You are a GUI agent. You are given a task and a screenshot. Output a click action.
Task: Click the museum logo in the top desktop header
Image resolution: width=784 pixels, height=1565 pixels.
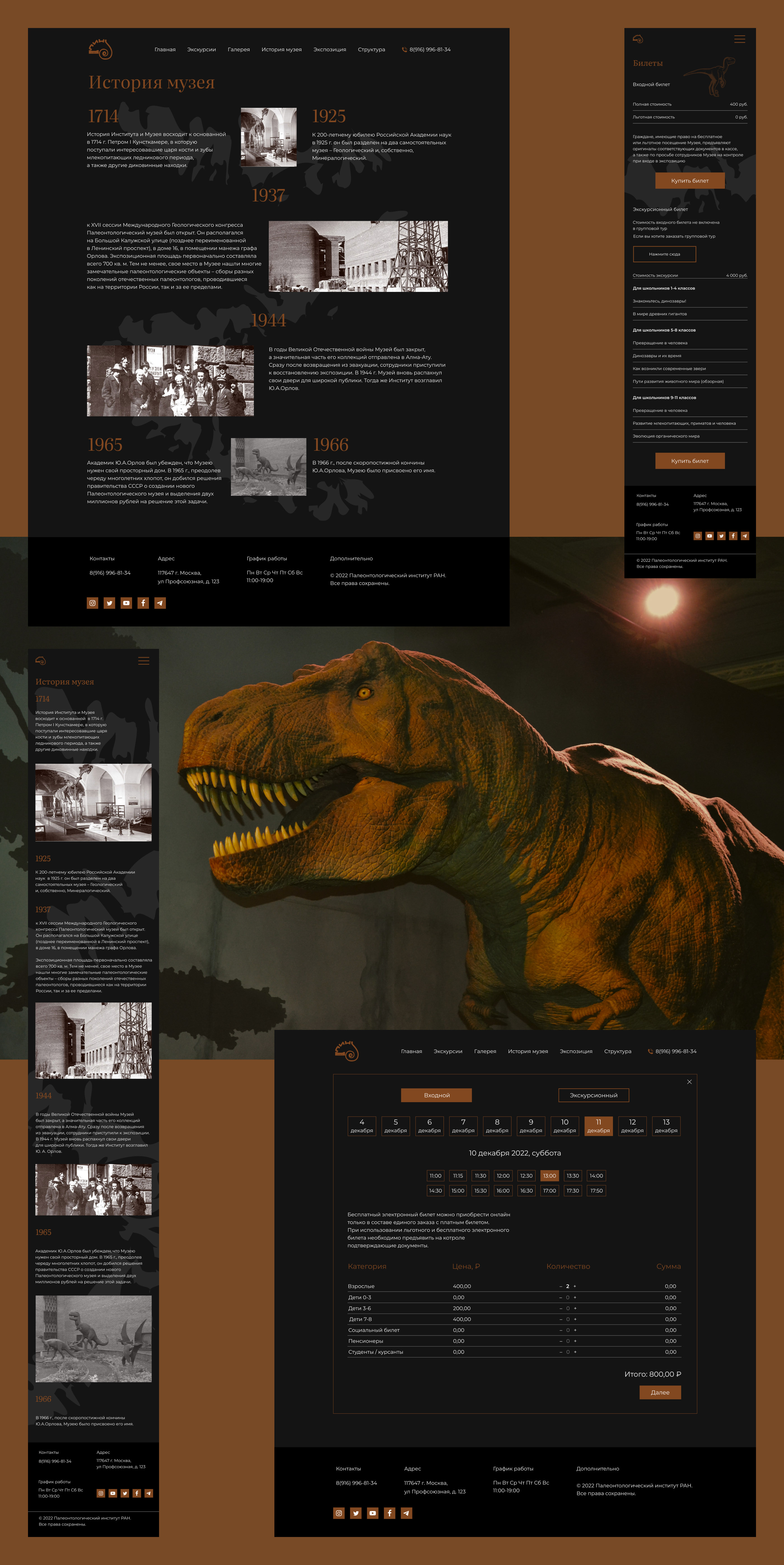tap(101, 49)
